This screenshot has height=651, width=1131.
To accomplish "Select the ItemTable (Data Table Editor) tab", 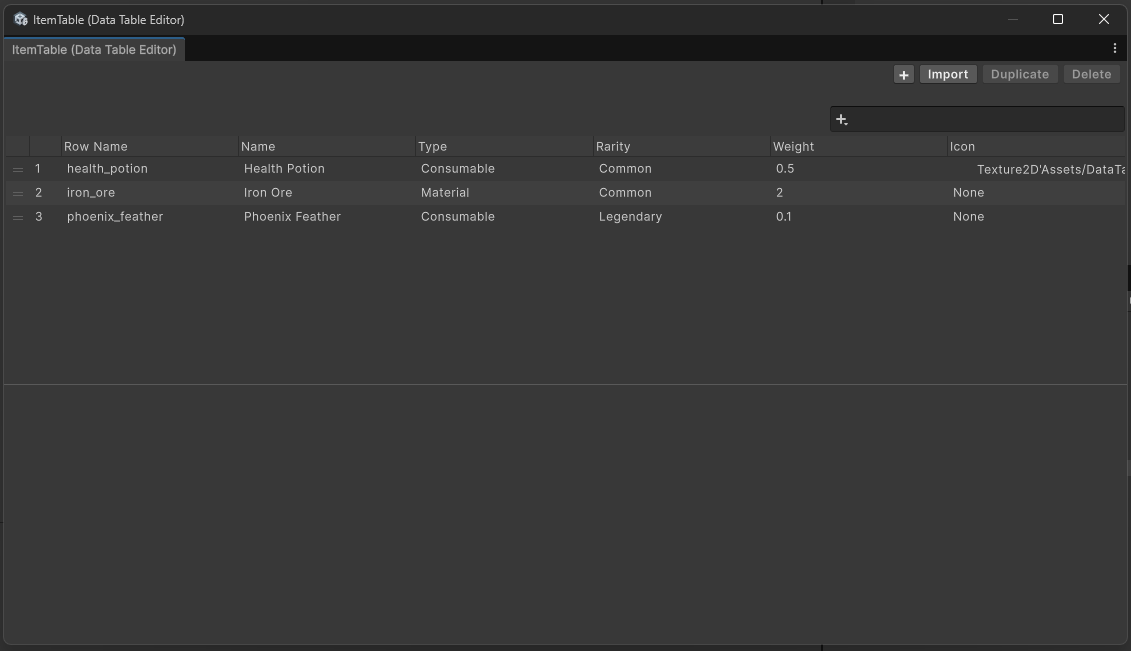I will point(94,49).
